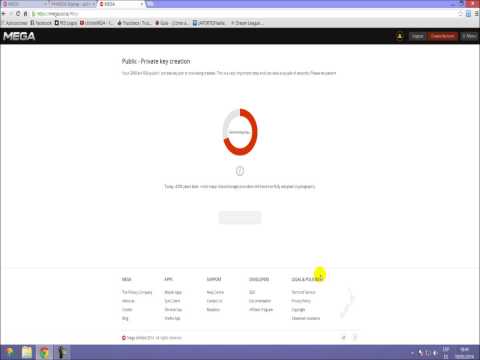Open the Blog footer link
Image resolution: width=480 pixels, height=360 pixels.
tap(125, 318)
